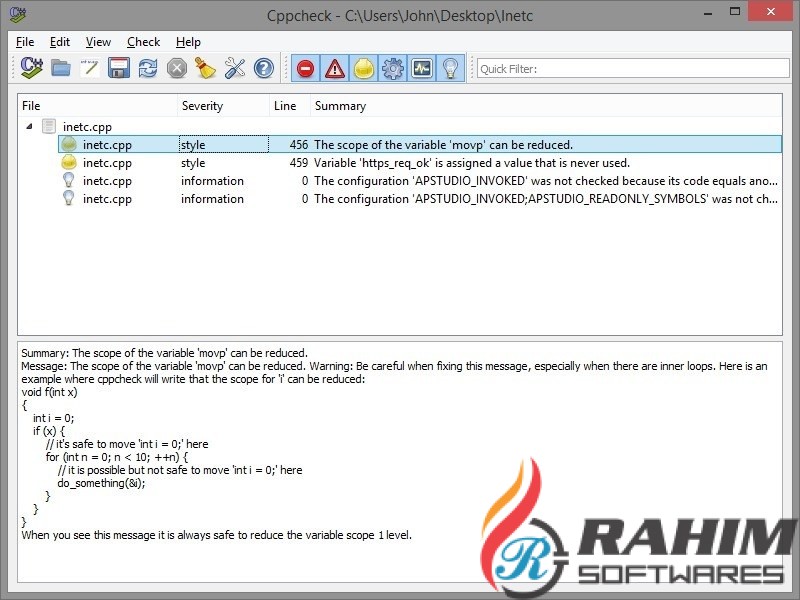Click the style helmet icon on line 459 row
Screen dimensions: 800x600
point(69,163)
